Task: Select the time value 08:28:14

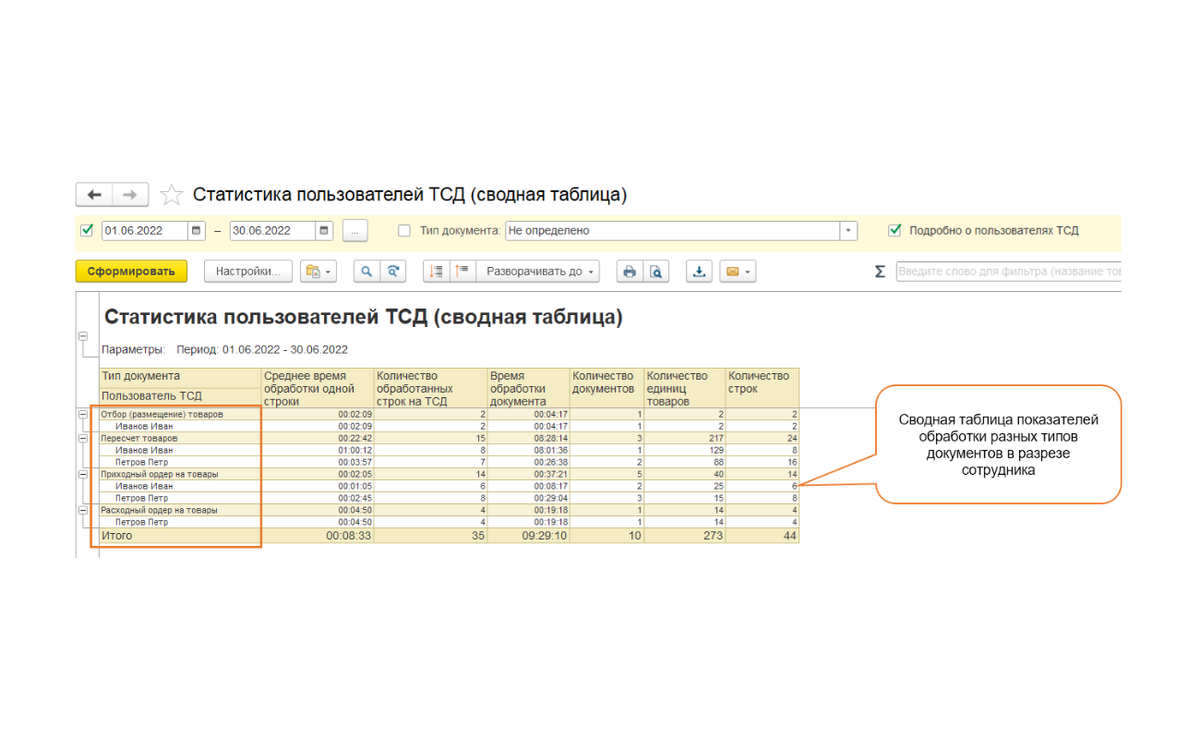Action: (551, 438)
